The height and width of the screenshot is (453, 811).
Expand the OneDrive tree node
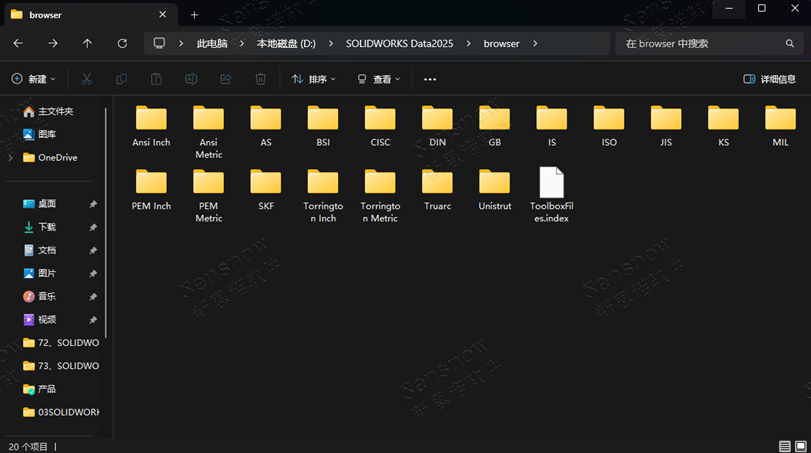(11, 158)
